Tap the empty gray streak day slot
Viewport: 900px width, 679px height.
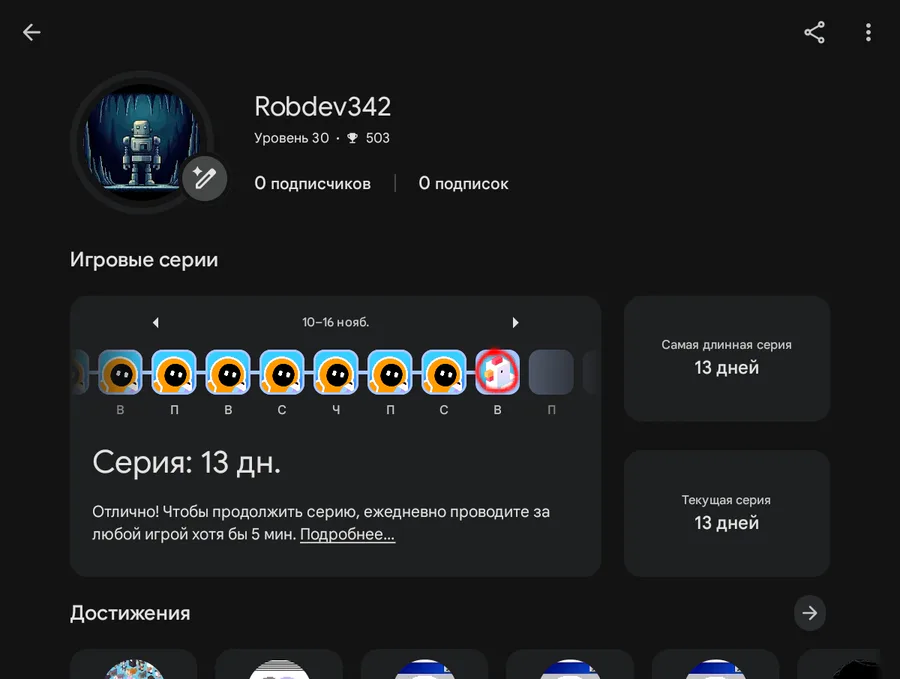(x=551, y=372)
